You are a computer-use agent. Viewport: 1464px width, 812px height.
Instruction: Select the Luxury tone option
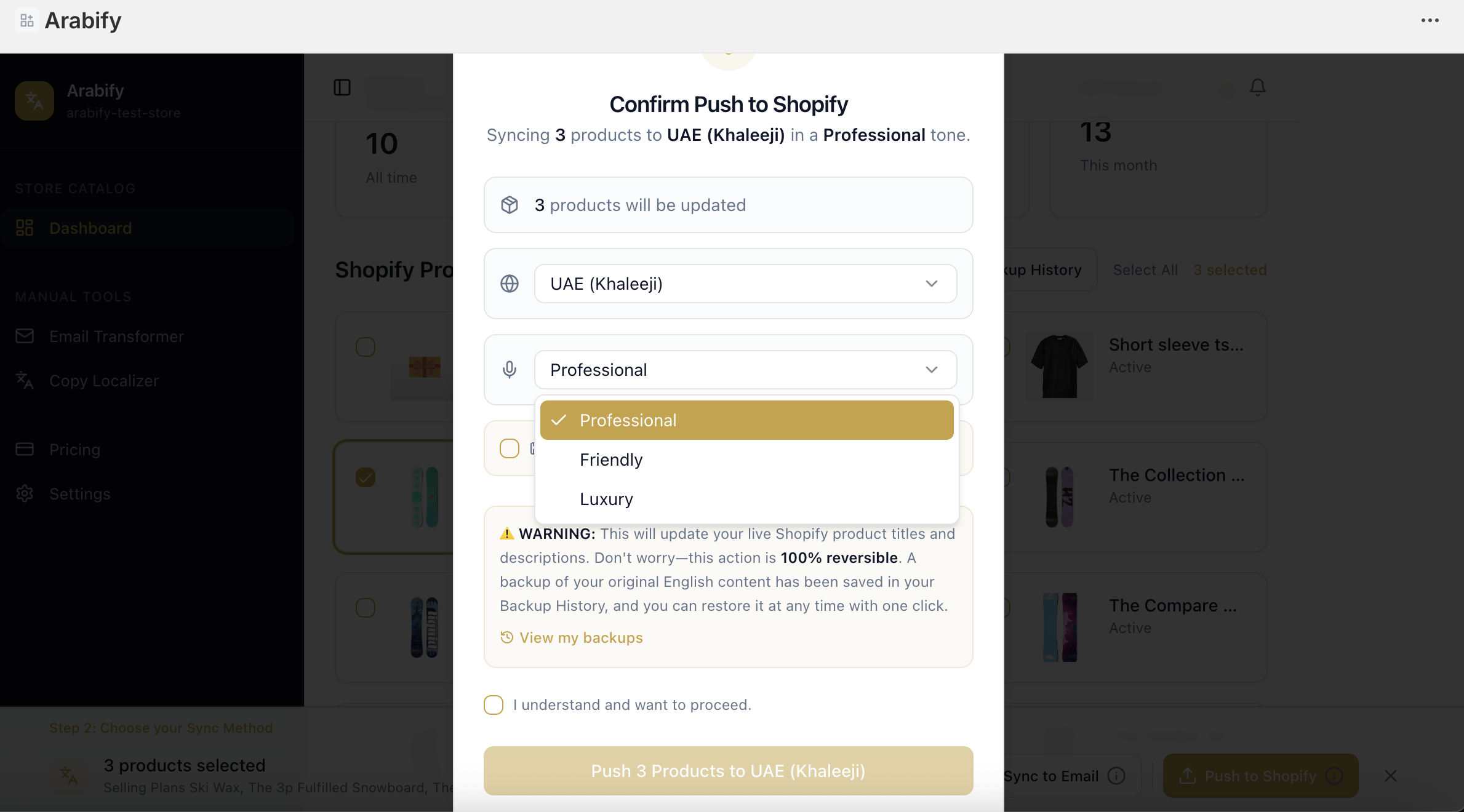pyautogui.click(x=606, y=499)
